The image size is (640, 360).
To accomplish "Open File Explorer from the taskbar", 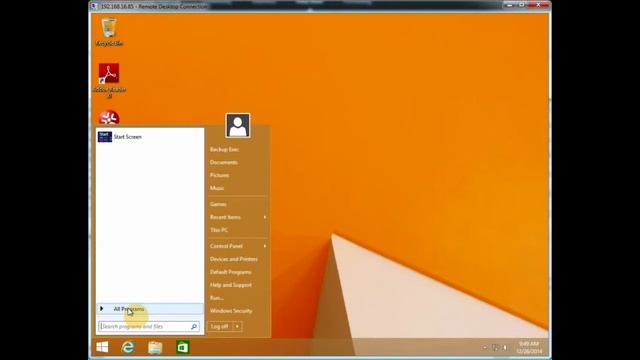I will (155, 347).
